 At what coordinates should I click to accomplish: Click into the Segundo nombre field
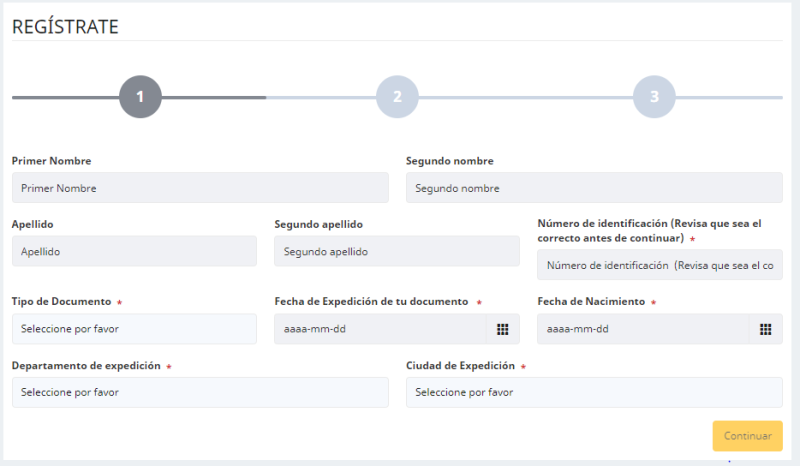pos(594,188)
